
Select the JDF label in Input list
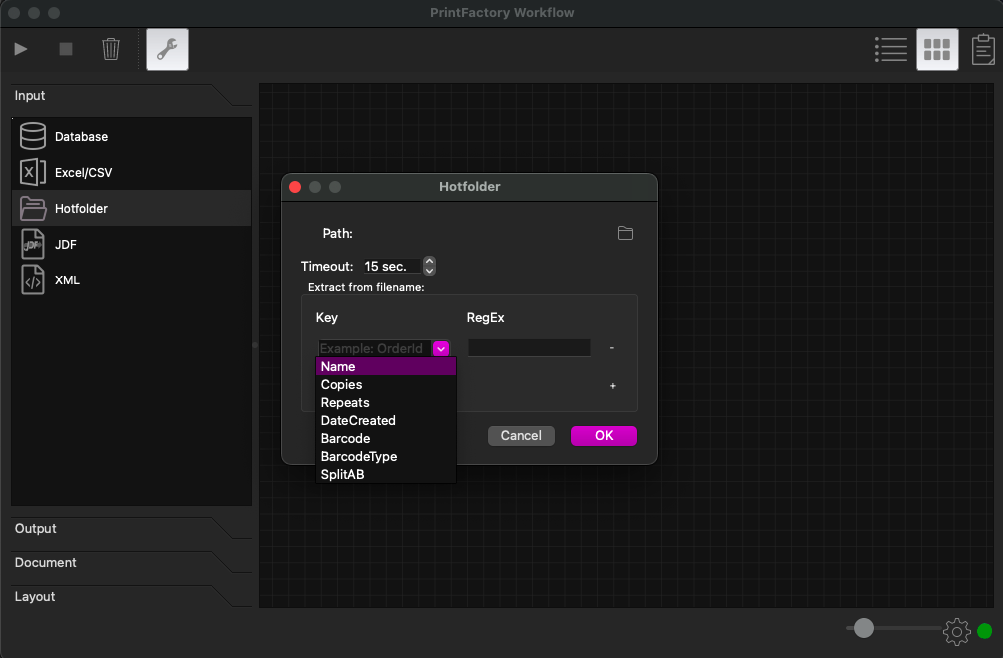click(x=66, y=244)
